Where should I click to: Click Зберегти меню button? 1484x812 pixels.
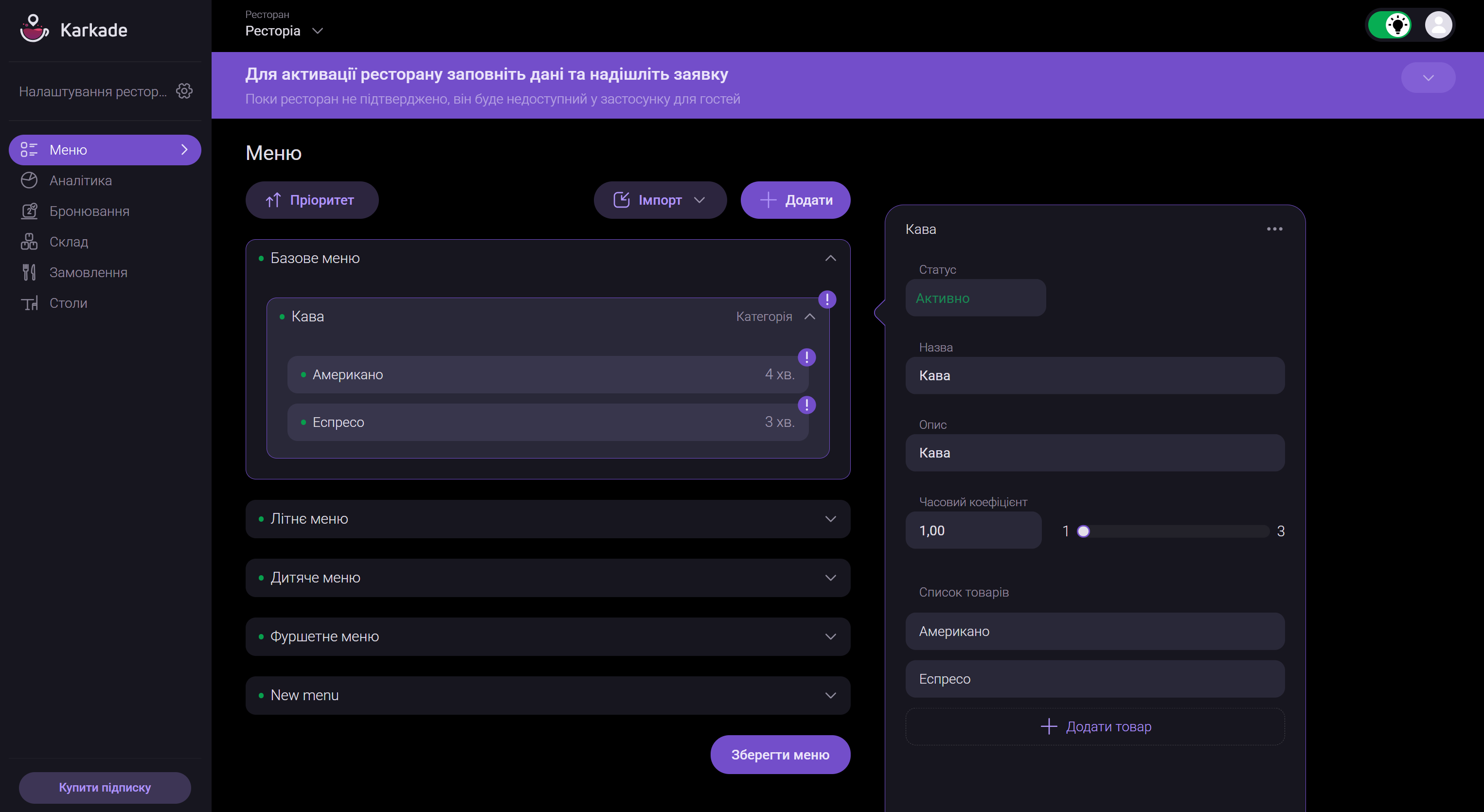[780, 755]
